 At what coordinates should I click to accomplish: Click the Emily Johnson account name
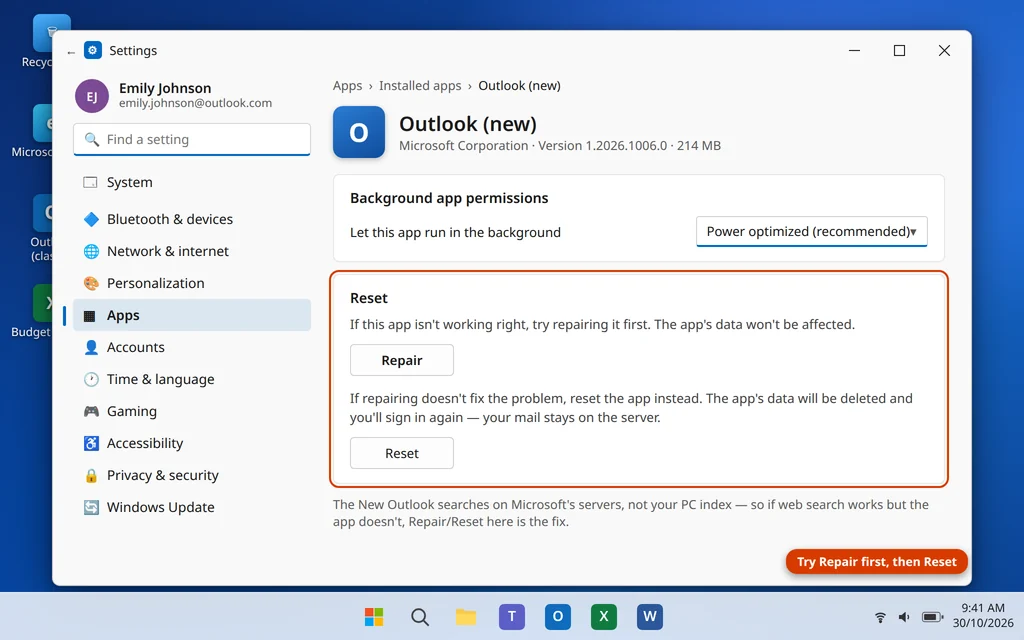[x=165, y=88]
